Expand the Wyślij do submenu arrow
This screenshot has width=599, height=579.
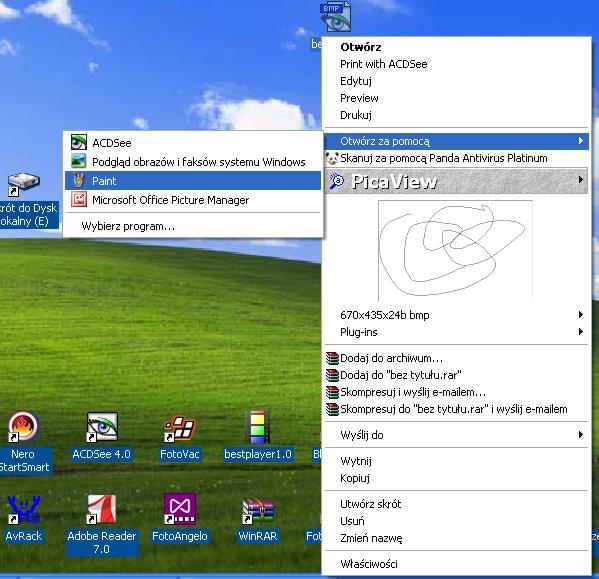coord(581,435)
